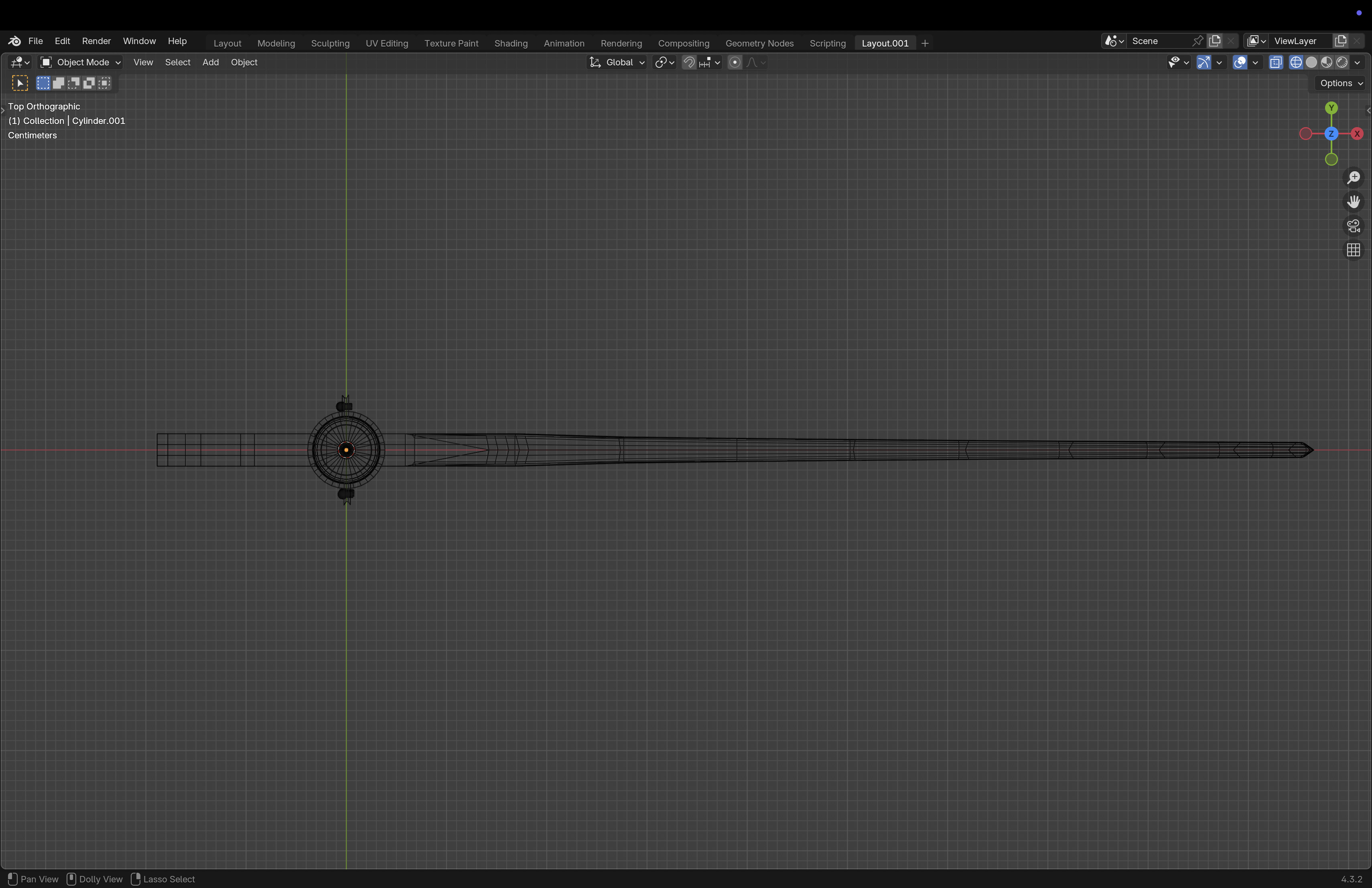Toggle proportional editing

[735, 62]
